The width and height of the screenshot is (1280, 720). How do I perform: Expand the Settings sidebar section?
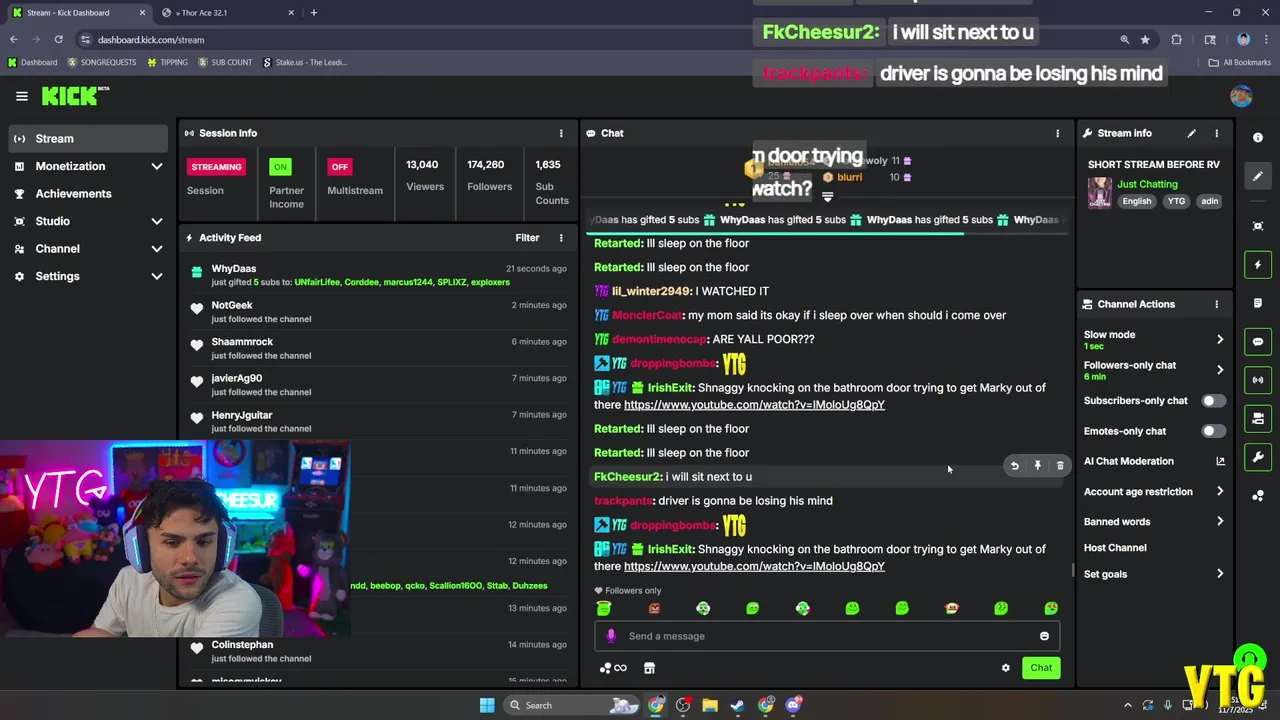pos(157,276)
